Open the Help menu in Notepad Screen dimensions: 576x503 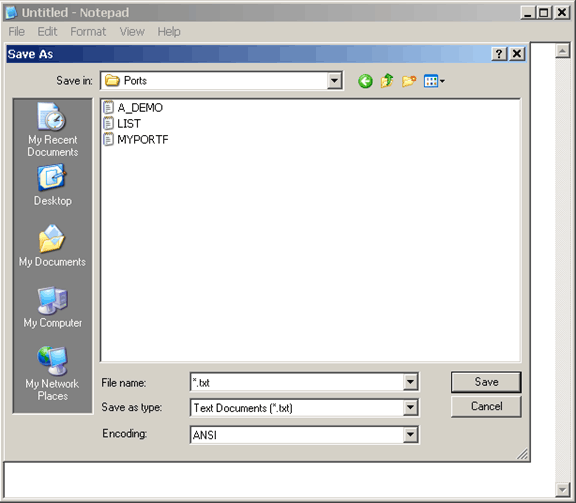coord(169,32)
